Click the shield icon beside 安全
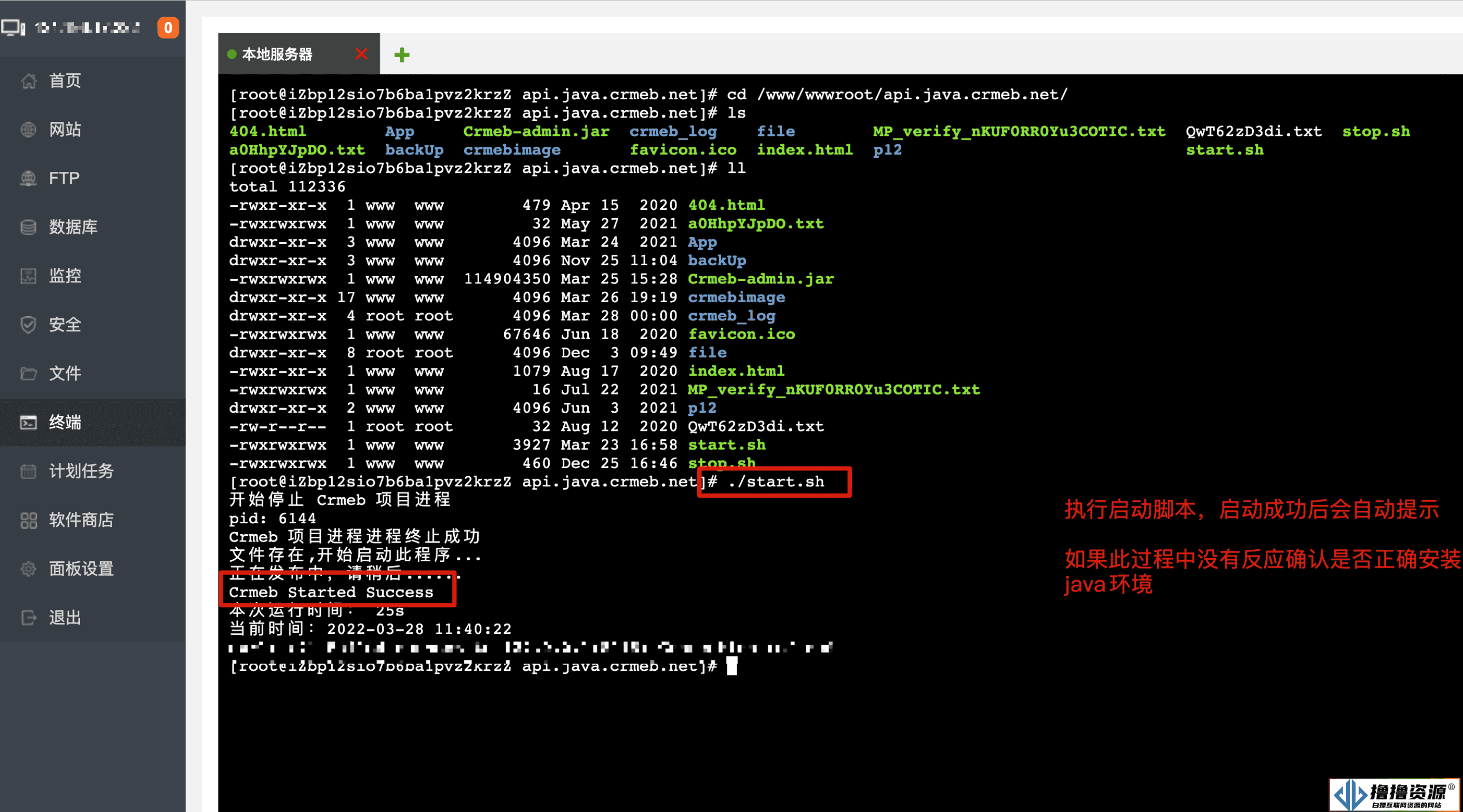The image size is (1463, 812). (29, 325)
